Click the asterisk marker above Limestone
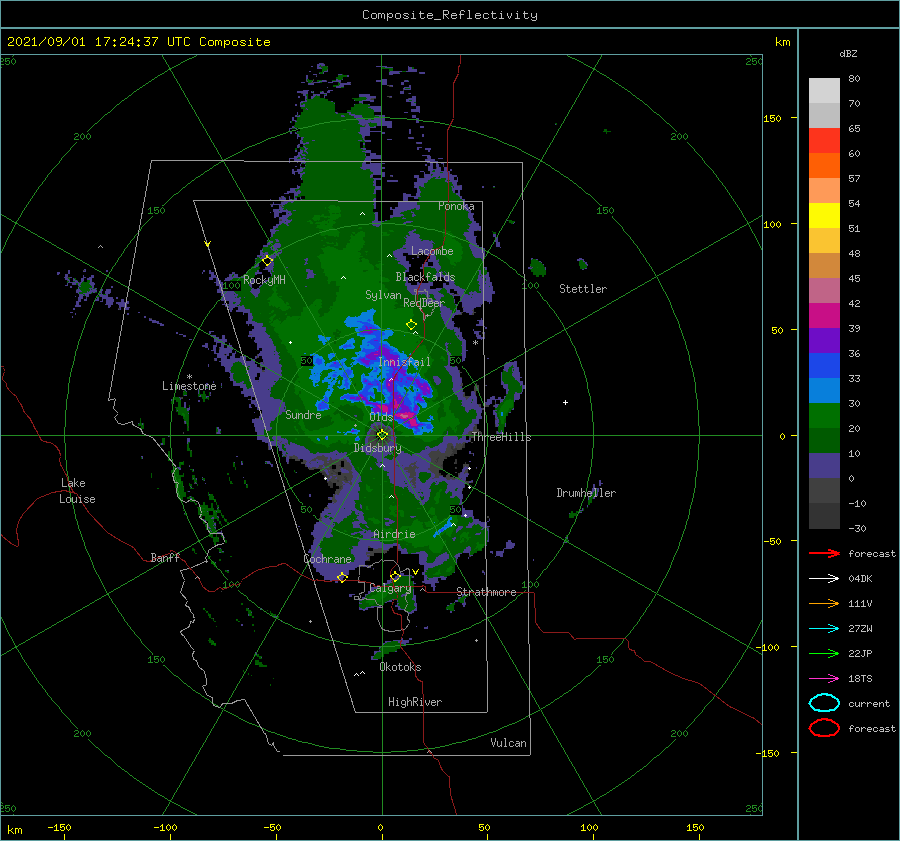Image resolution: width=900 pixels, height=841 pixels. [189, 377]
